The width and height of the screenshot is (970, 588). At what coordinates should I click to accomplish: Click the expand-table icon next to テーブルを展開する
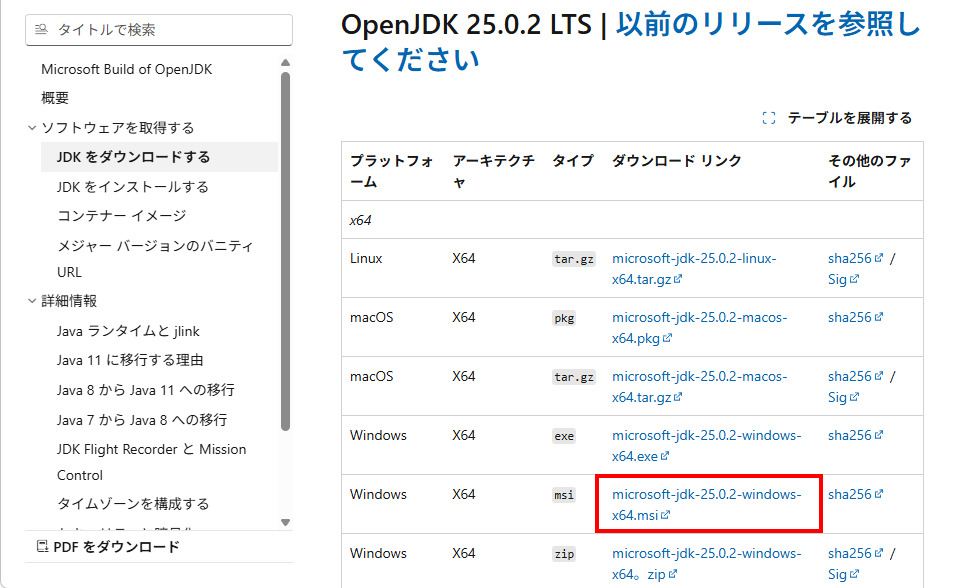pyautogui.click(x=769, y=117)
